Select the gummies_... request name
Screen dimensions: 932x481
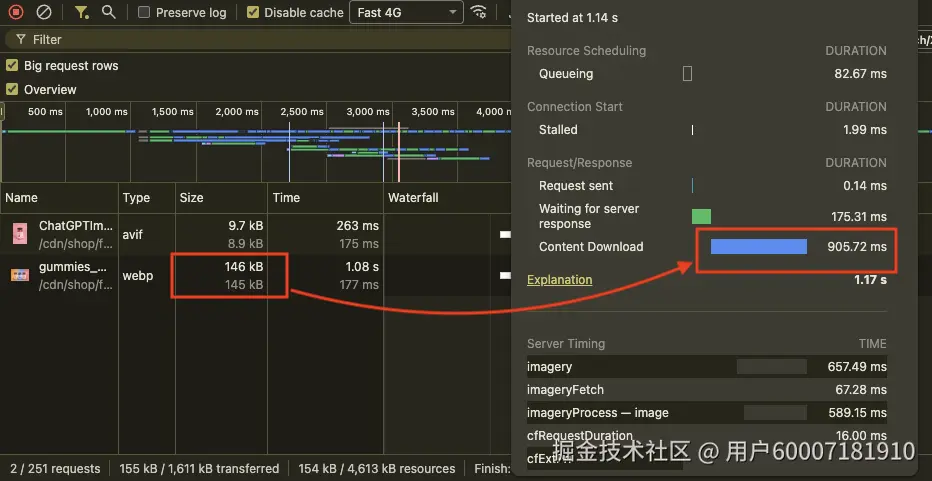coord(73,267)
